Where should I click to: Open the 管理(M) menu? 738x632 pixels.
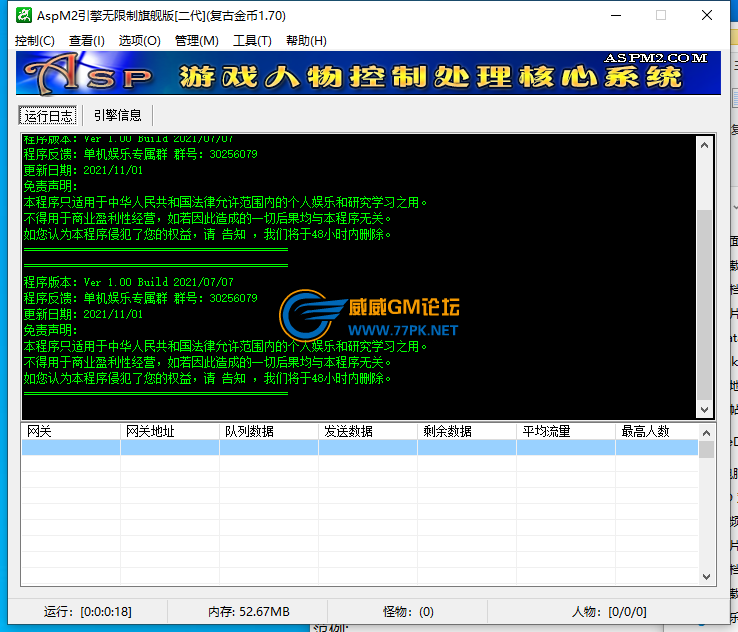(x=196, y=41)
